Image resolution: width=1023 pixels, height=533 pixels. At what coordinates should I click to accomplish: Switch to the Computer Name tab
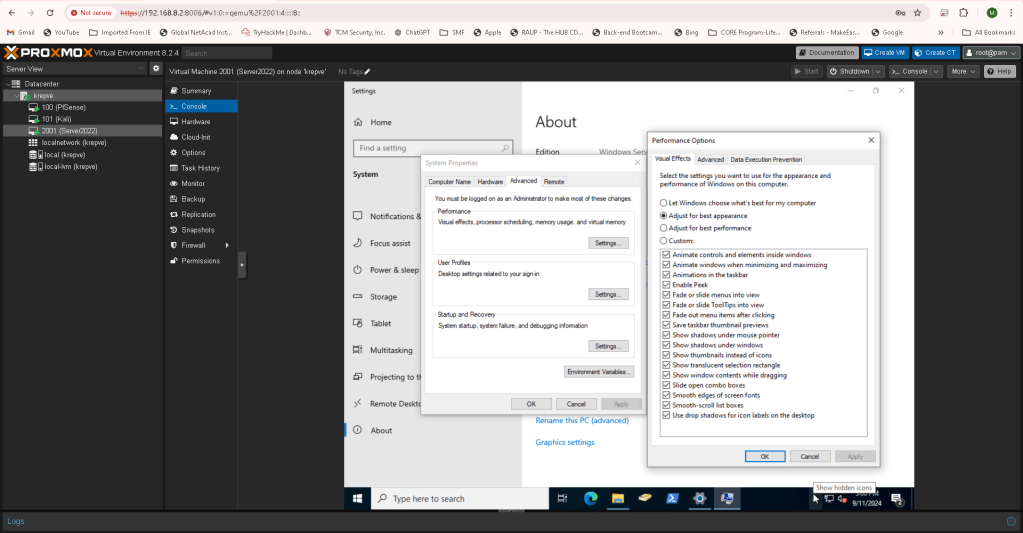[449, 182]
